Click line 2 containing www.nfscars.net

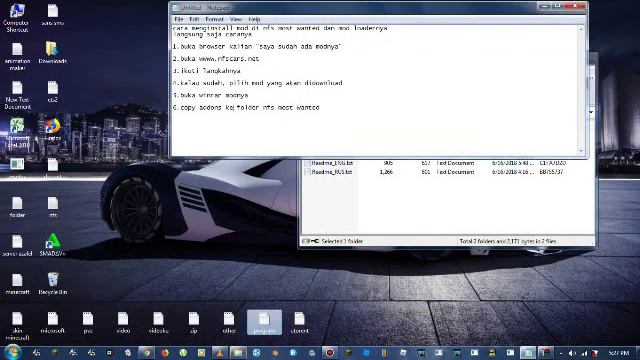click(x=216, y=58)
